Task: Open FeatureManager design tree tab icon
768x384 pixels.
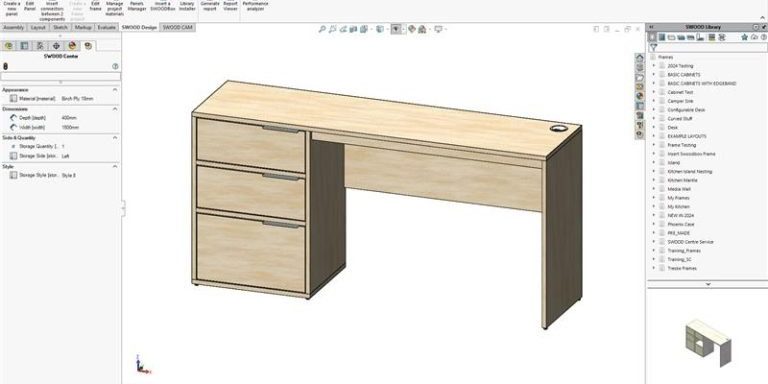Action: tap(8, 46)
